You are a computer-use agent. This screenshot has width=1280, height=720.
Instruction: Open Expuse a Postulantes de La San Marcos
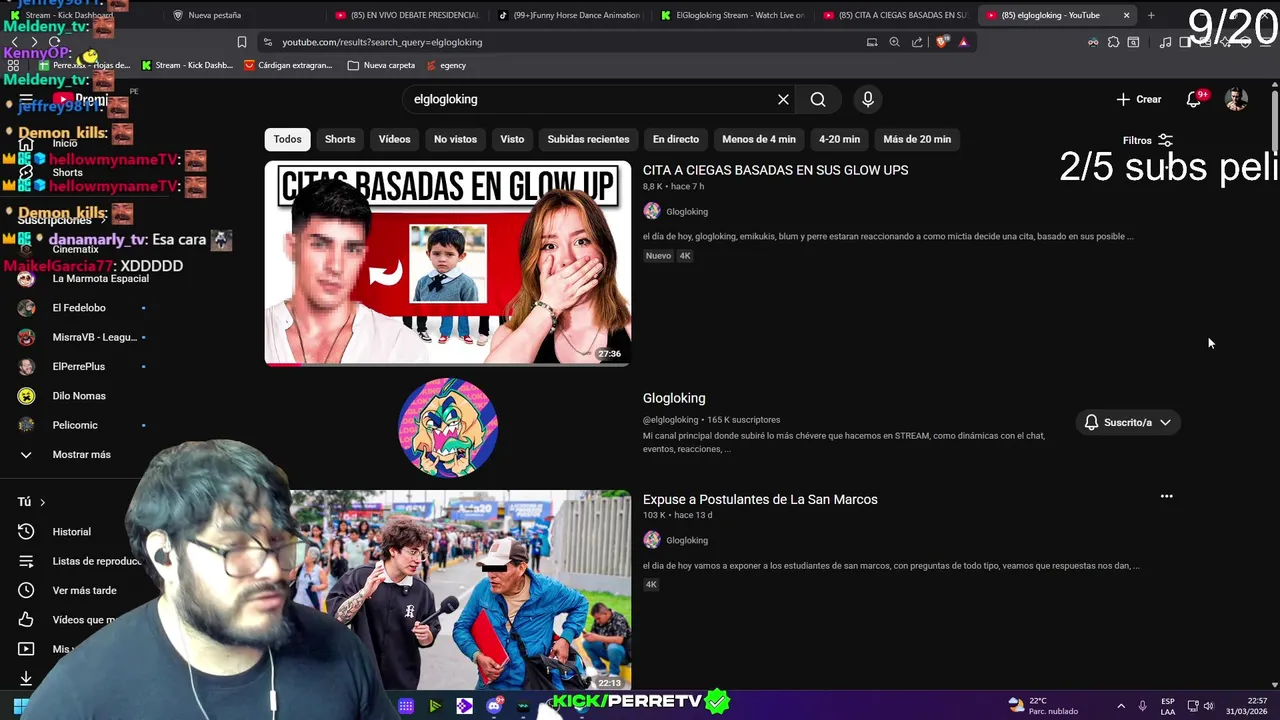[760, 499]
